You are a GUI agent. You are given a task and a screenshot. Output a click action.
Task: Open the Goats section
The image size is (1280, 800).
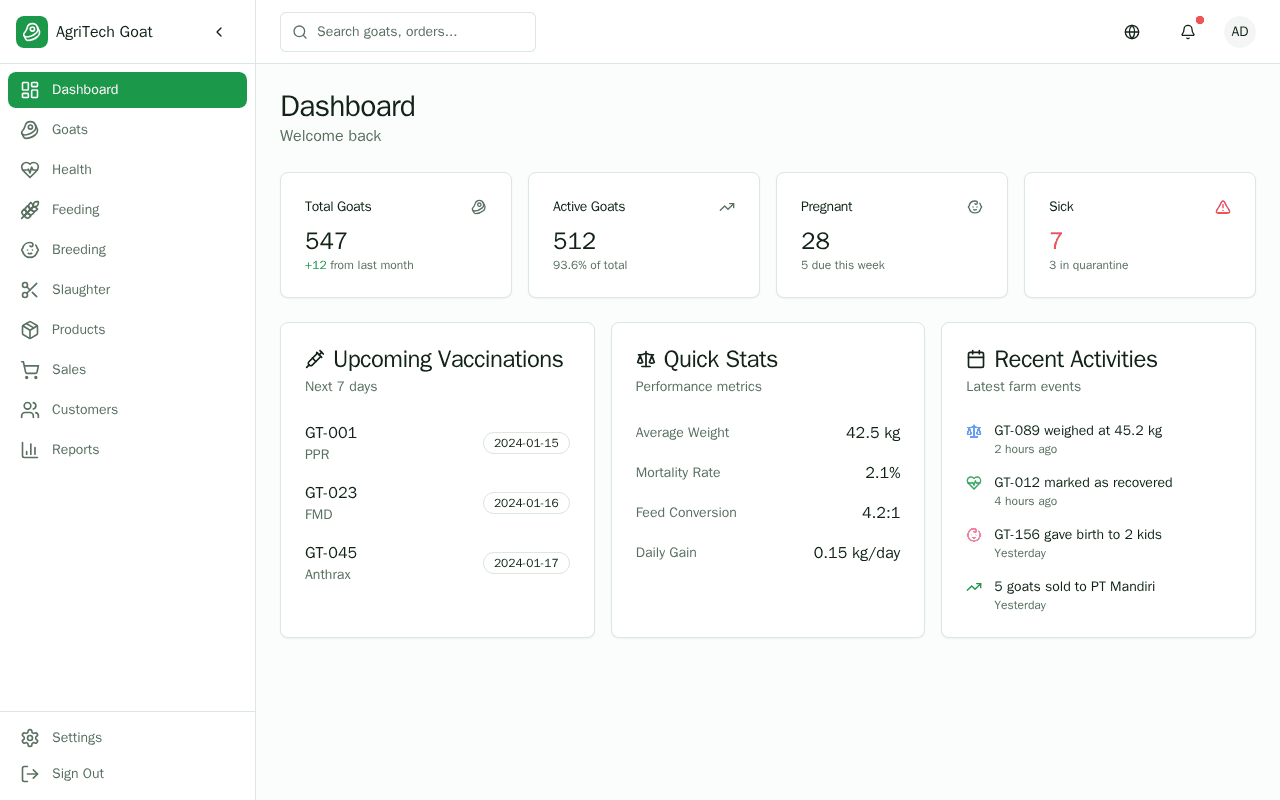point(127,130)
